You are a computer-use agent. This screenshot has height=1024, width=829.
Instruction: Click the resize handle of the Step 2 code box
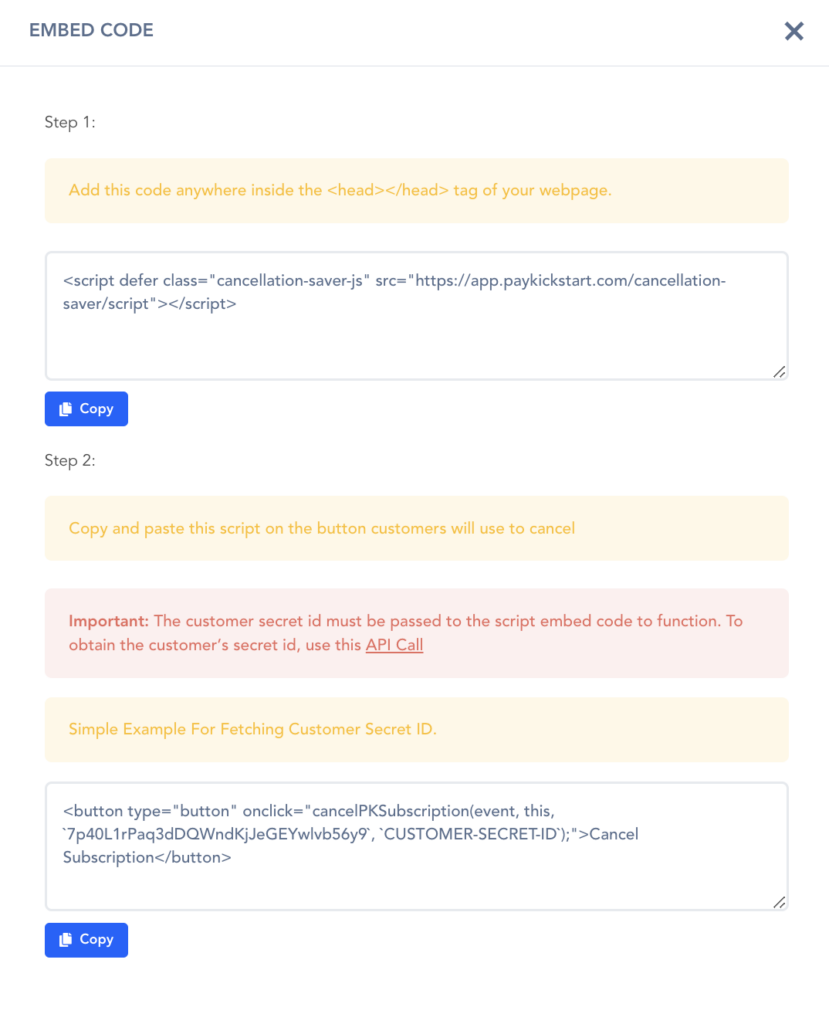(x=779, y=902)
